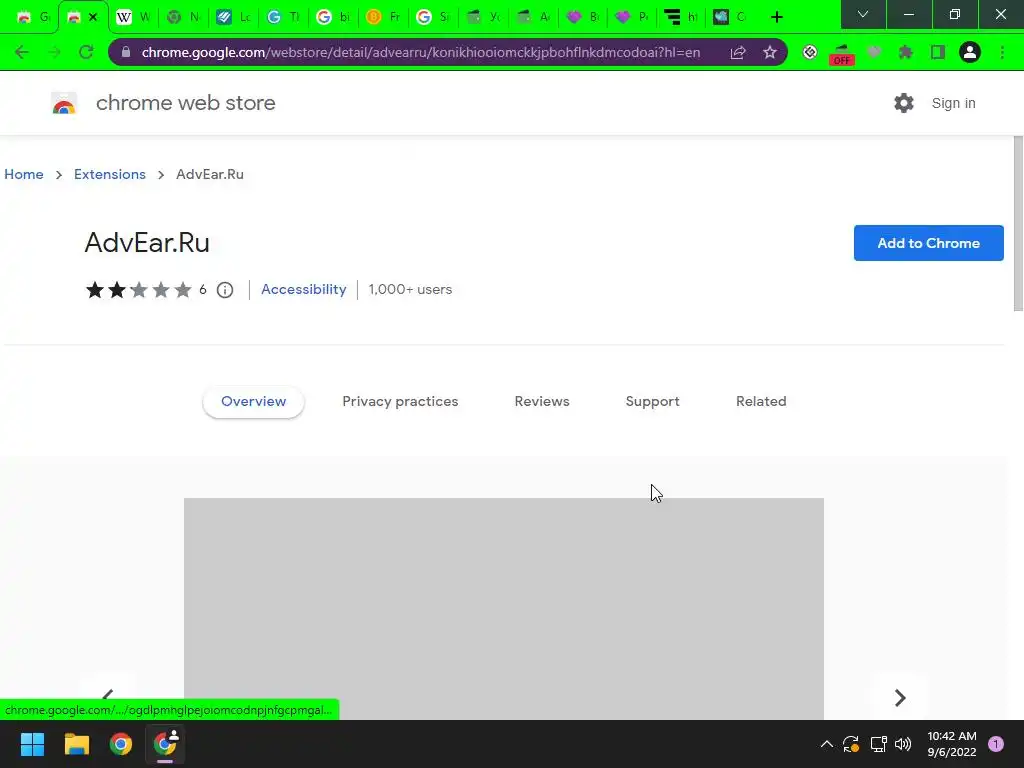This screenshot has height=768, width=1024.
Task: Open the tab search dropdown arrow
Action: tap(863, 14)
